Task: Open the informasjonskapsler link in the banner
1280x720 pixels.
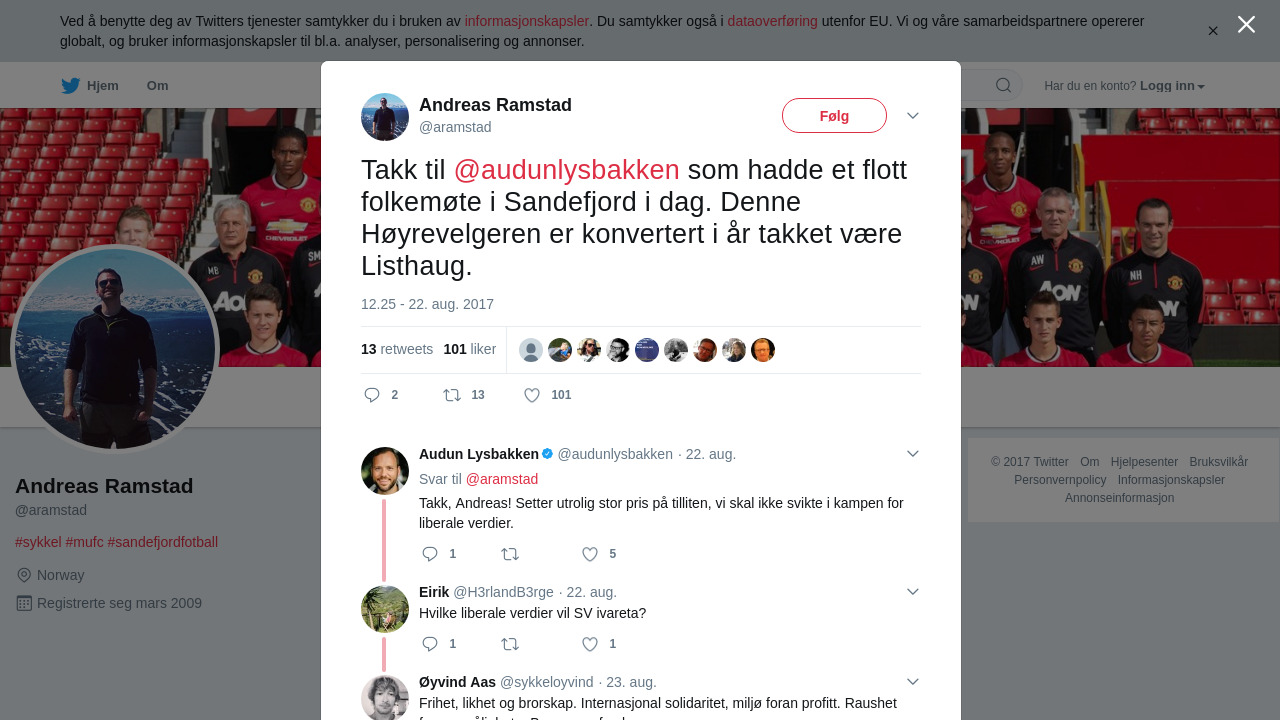Action: (x=527, y=21)
